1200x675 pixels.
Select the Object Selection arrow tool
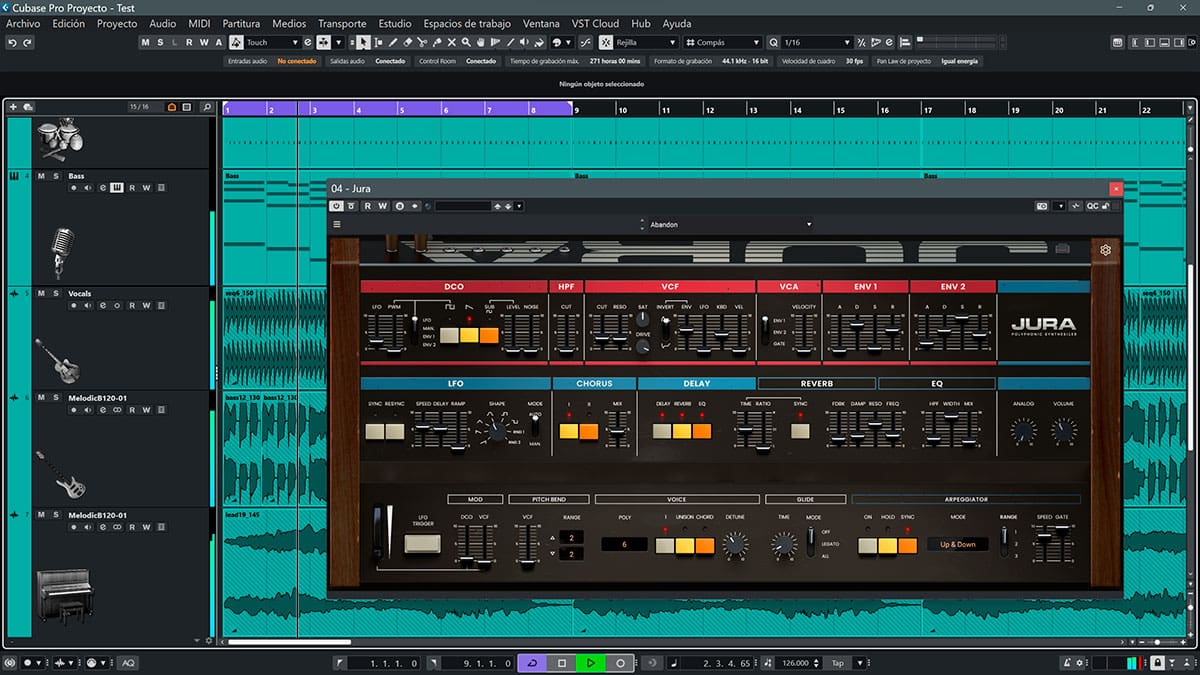[362, 42]
